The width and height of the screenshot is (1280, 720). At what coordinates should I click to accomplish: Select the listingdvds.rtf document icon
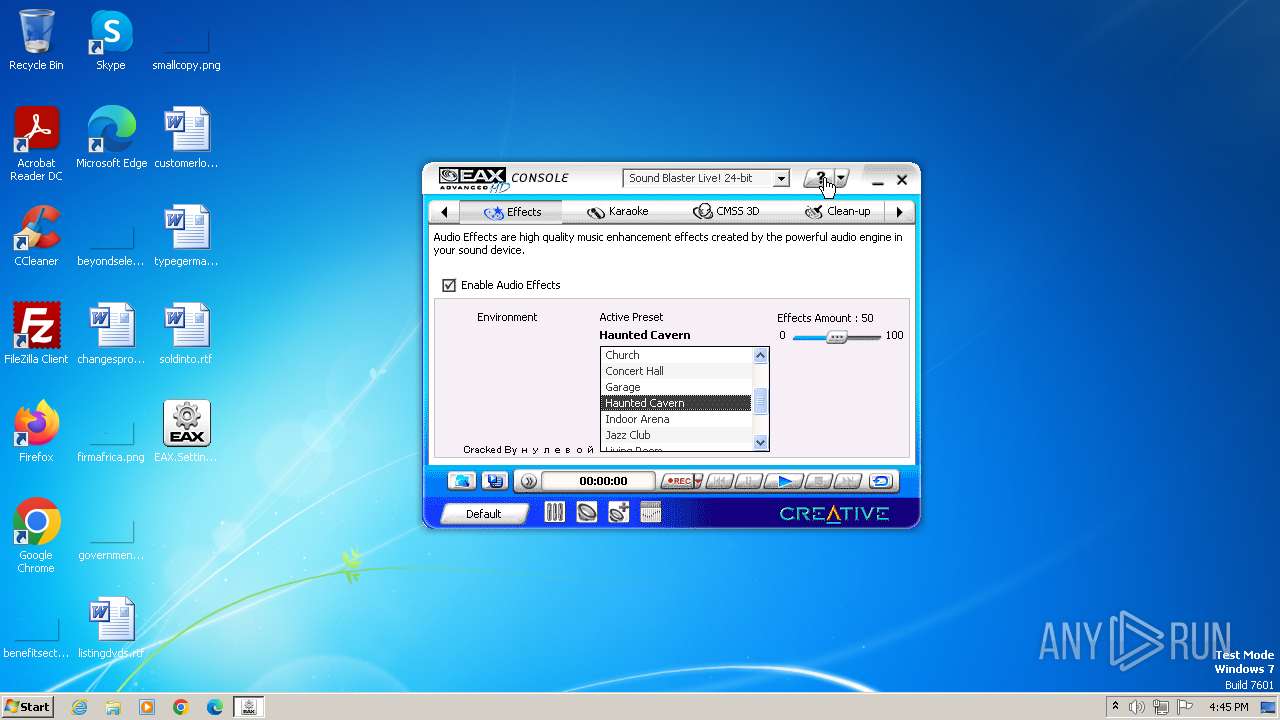tap(111, 628)
